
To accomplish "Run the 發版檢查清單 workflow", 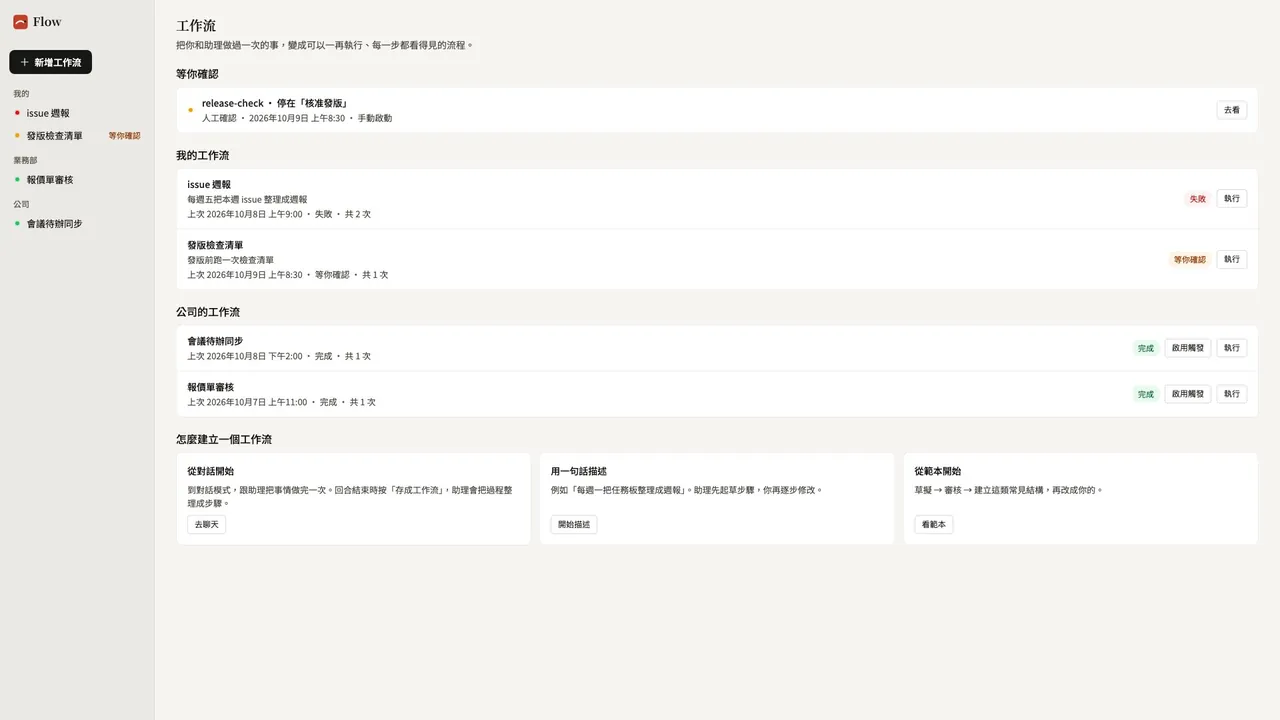I will click(x=1232, y=259).
